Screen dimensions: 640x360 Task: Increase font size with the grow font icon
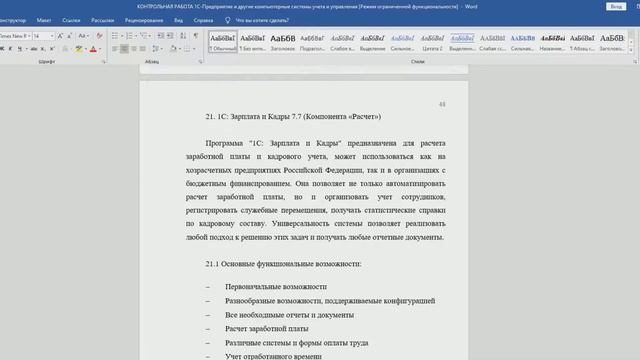point(60,36)
